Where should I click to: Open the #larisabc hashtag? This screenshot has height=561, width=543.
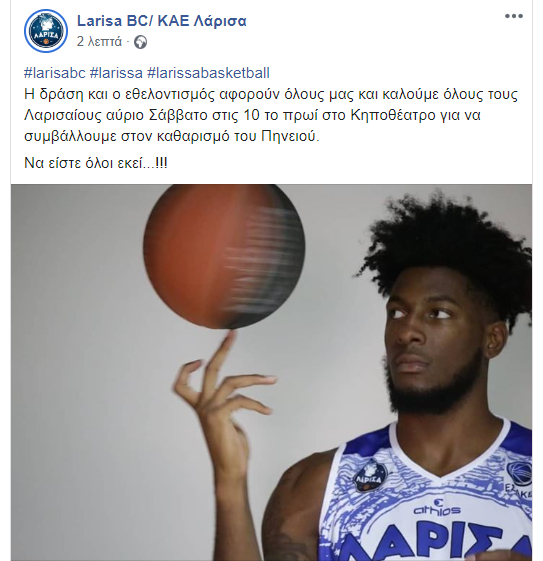pos(55,73)
